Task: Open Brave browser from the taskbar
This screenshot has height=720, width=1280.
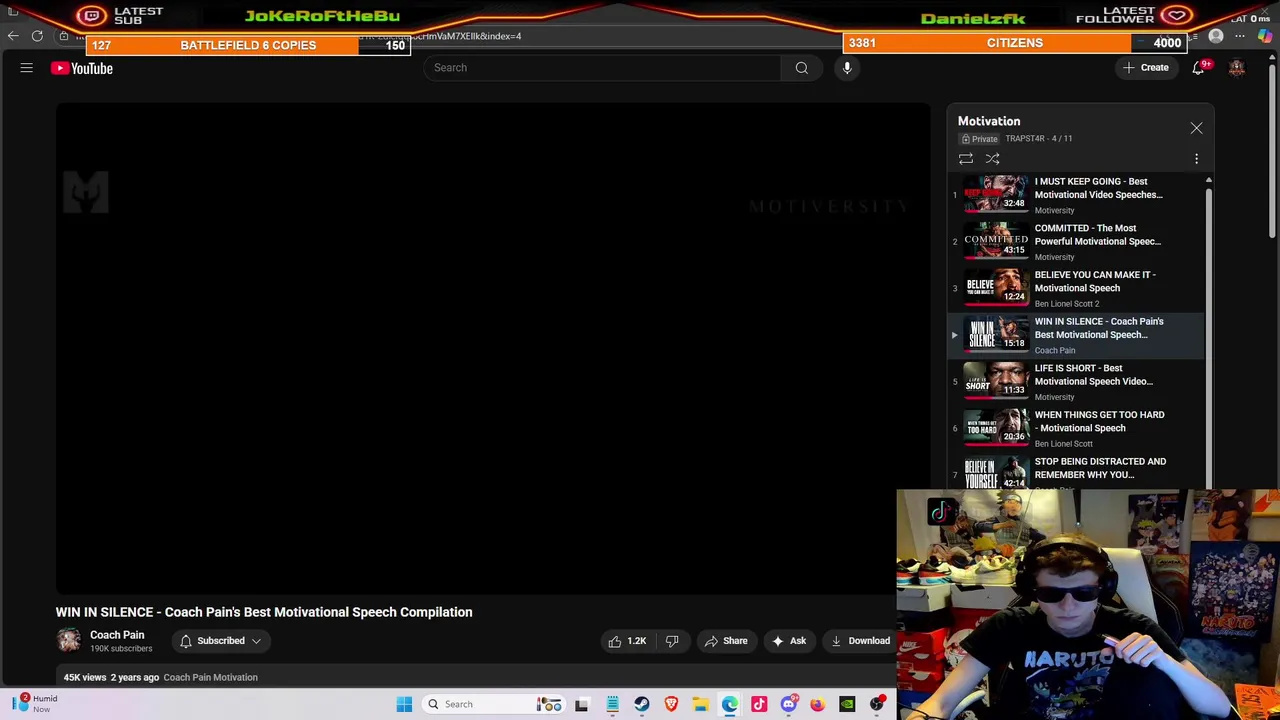Action: coord(671,704)
